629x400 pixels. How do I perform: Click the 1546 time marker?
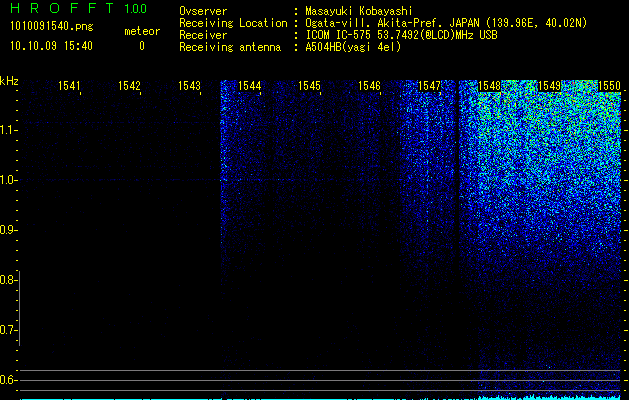[x=369, y=86]
